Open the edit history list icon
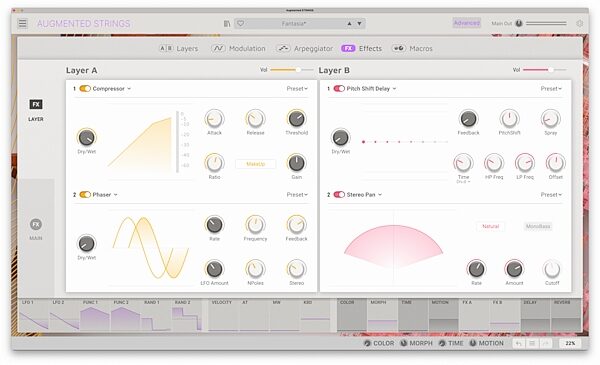The width and height of the screenshot is (600, 365). coord(532,344)
